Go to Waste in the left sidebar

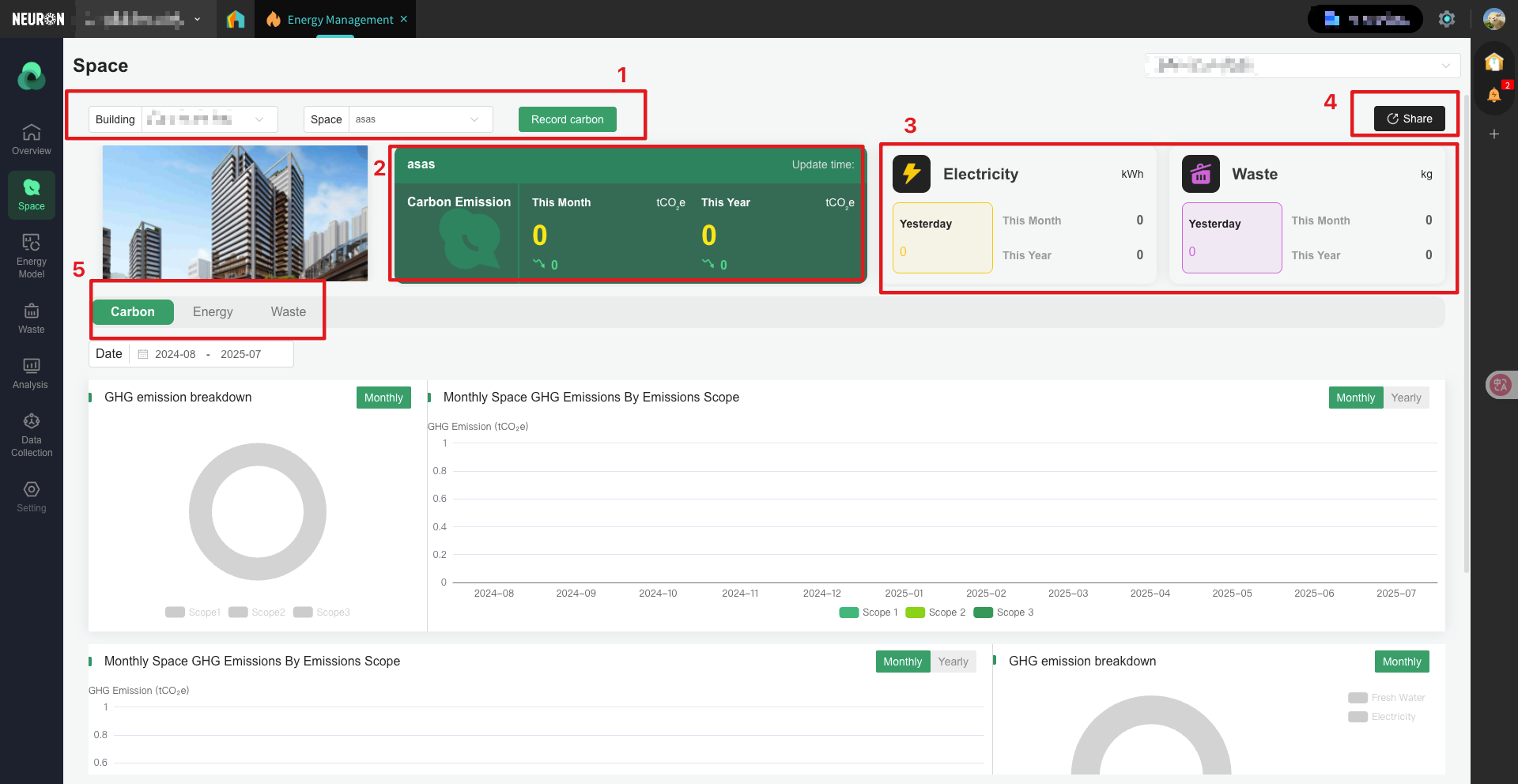coord(32,318)
